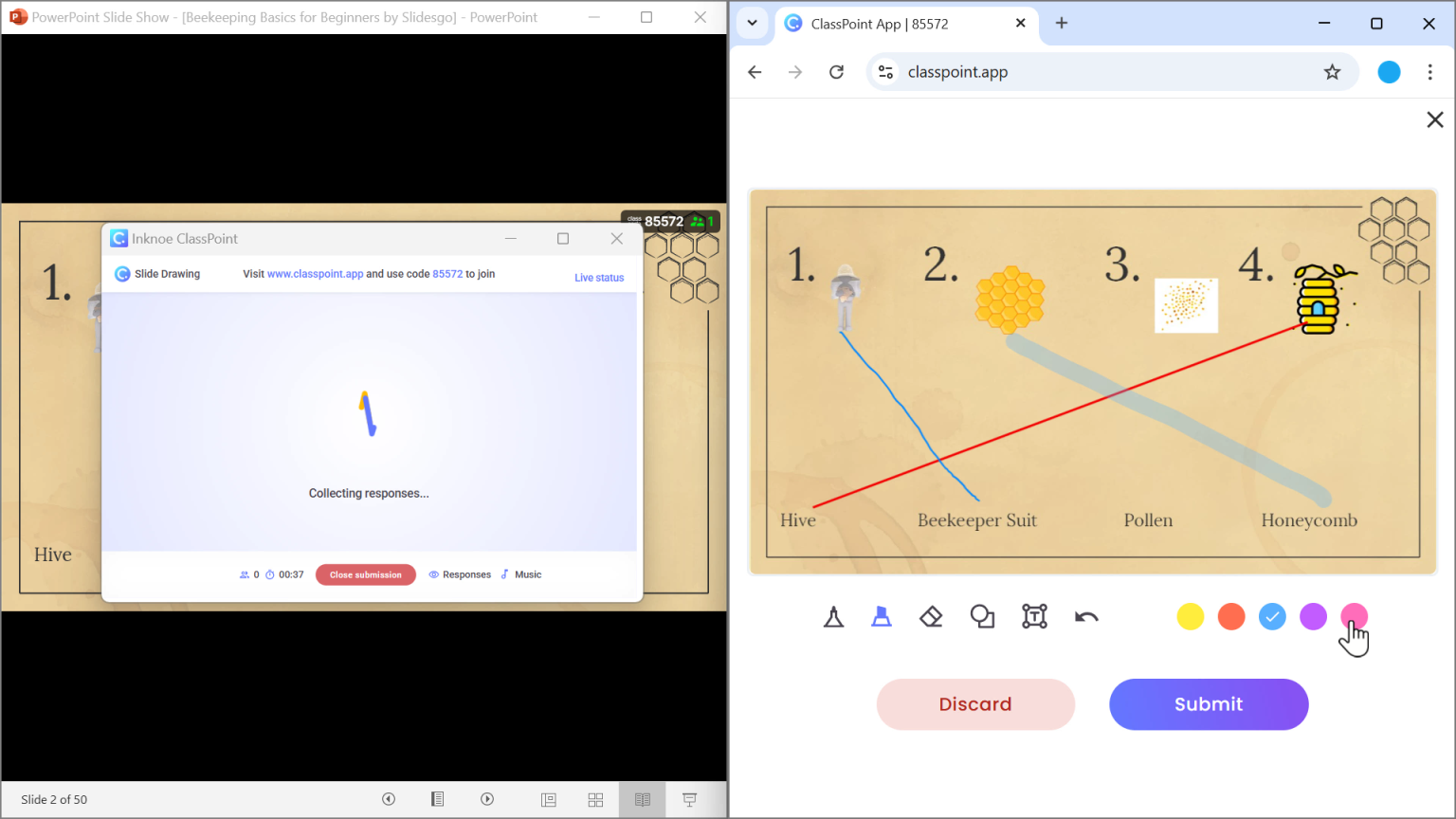Select the Text box tool
1456x819 pixels.
(x=1033, y=616)
